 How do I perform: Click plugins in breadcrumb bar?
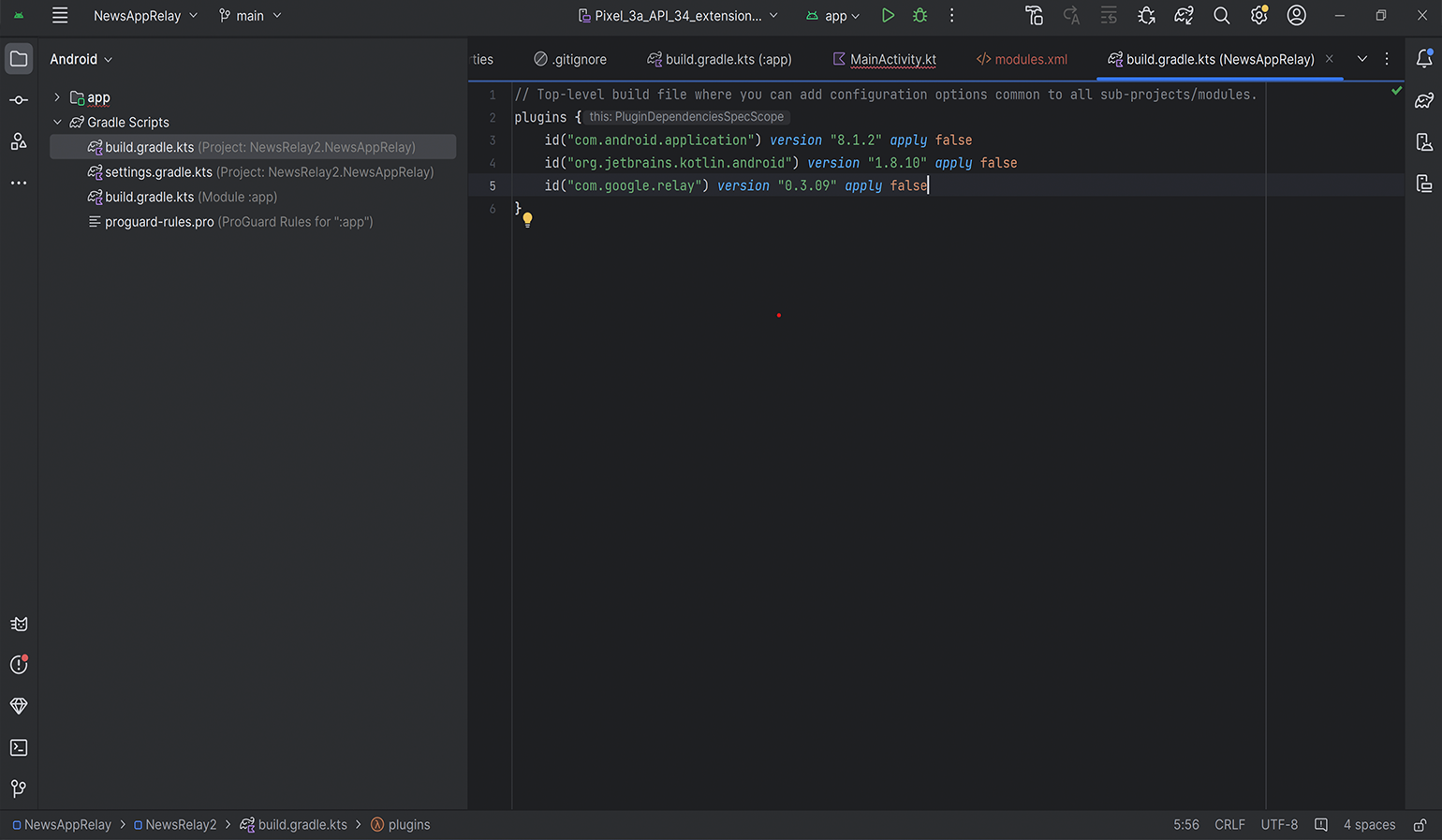[401, 825]
